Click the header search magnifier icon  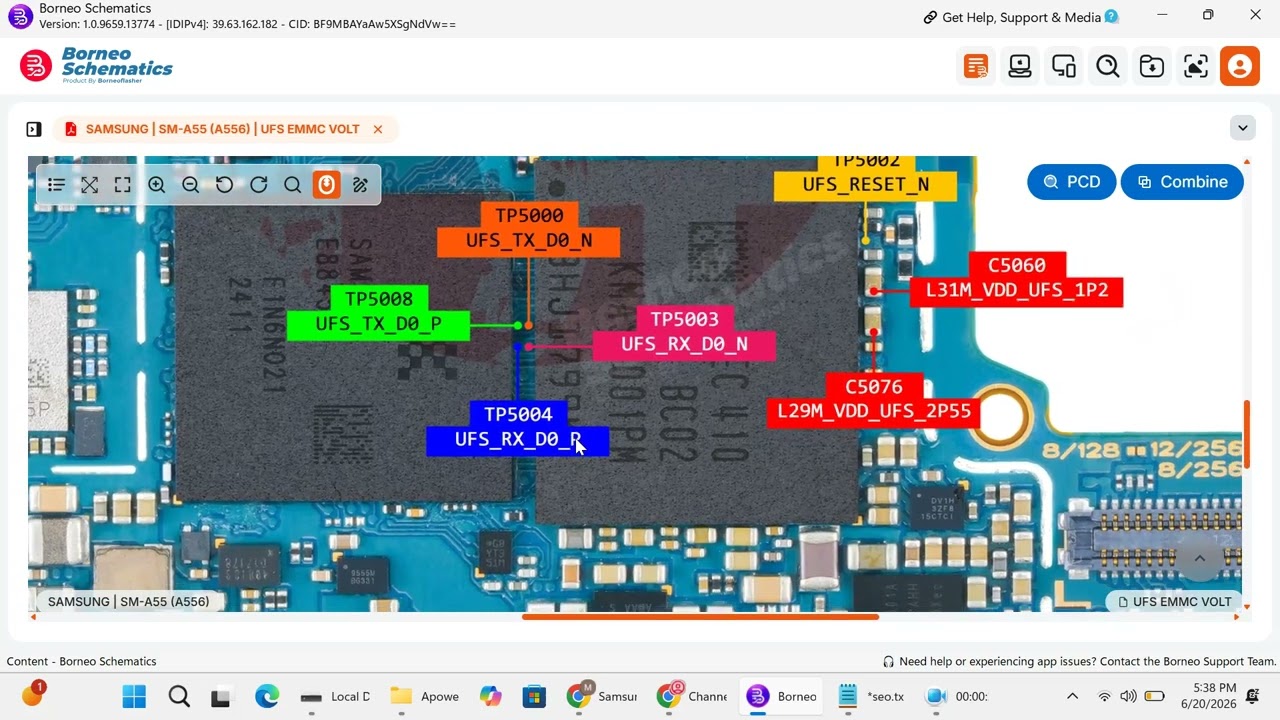1108,67
